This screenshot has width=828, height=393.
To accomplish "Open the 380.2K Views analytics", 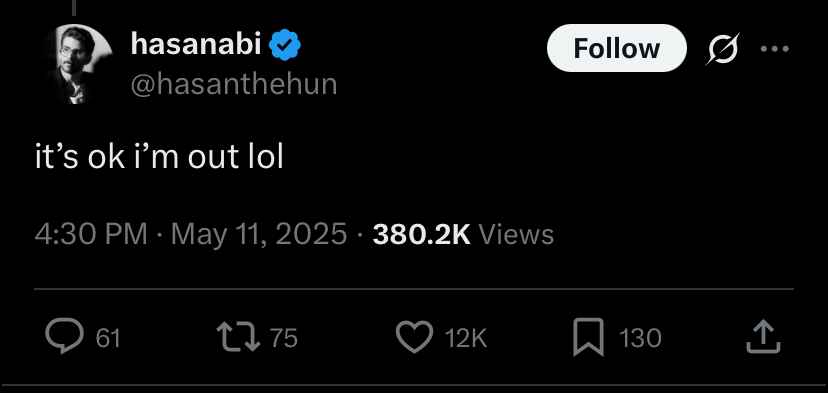I will pyautogui.click(x=463, y=234).
